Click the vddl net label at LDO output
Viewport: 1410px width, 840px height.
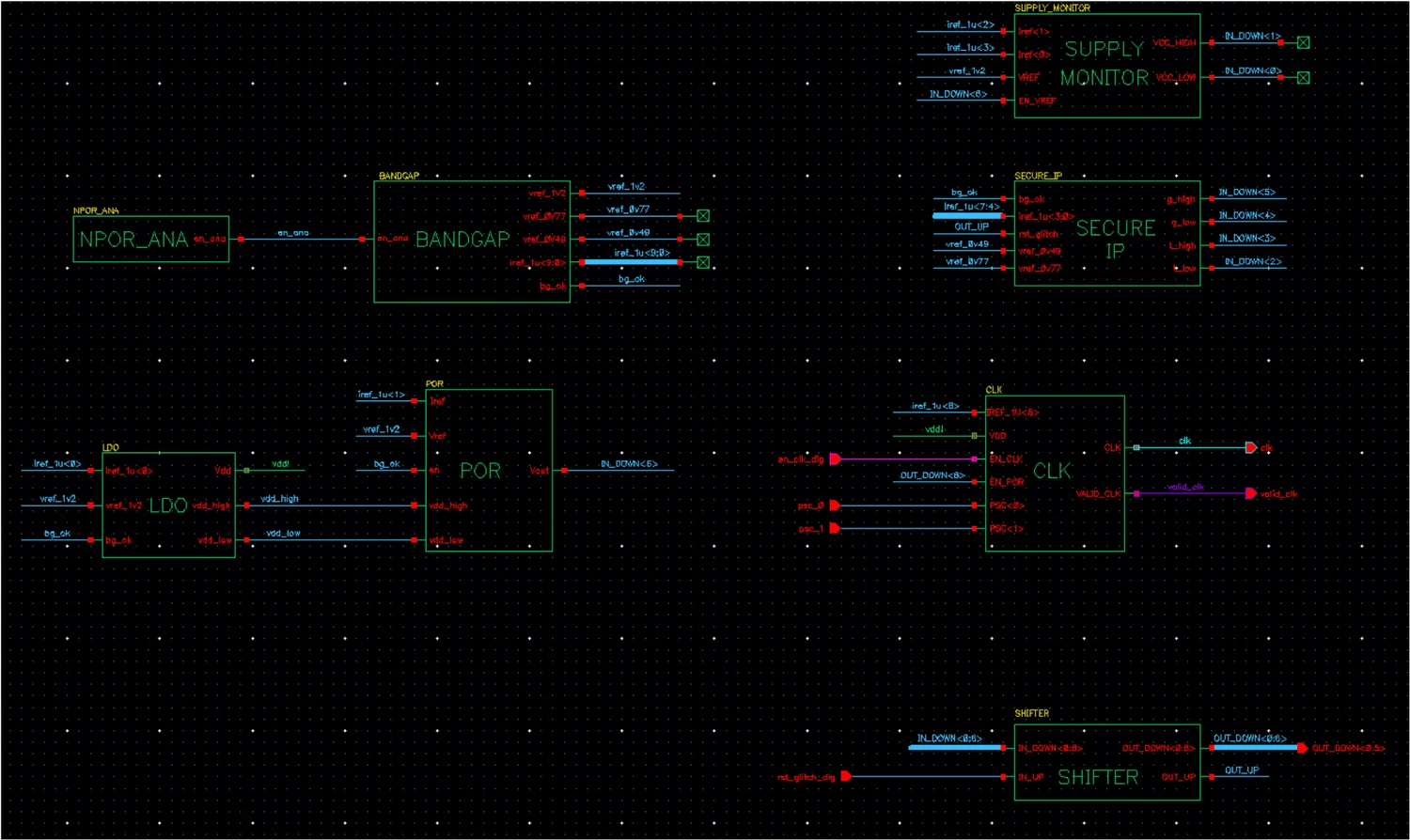(281, 463)
